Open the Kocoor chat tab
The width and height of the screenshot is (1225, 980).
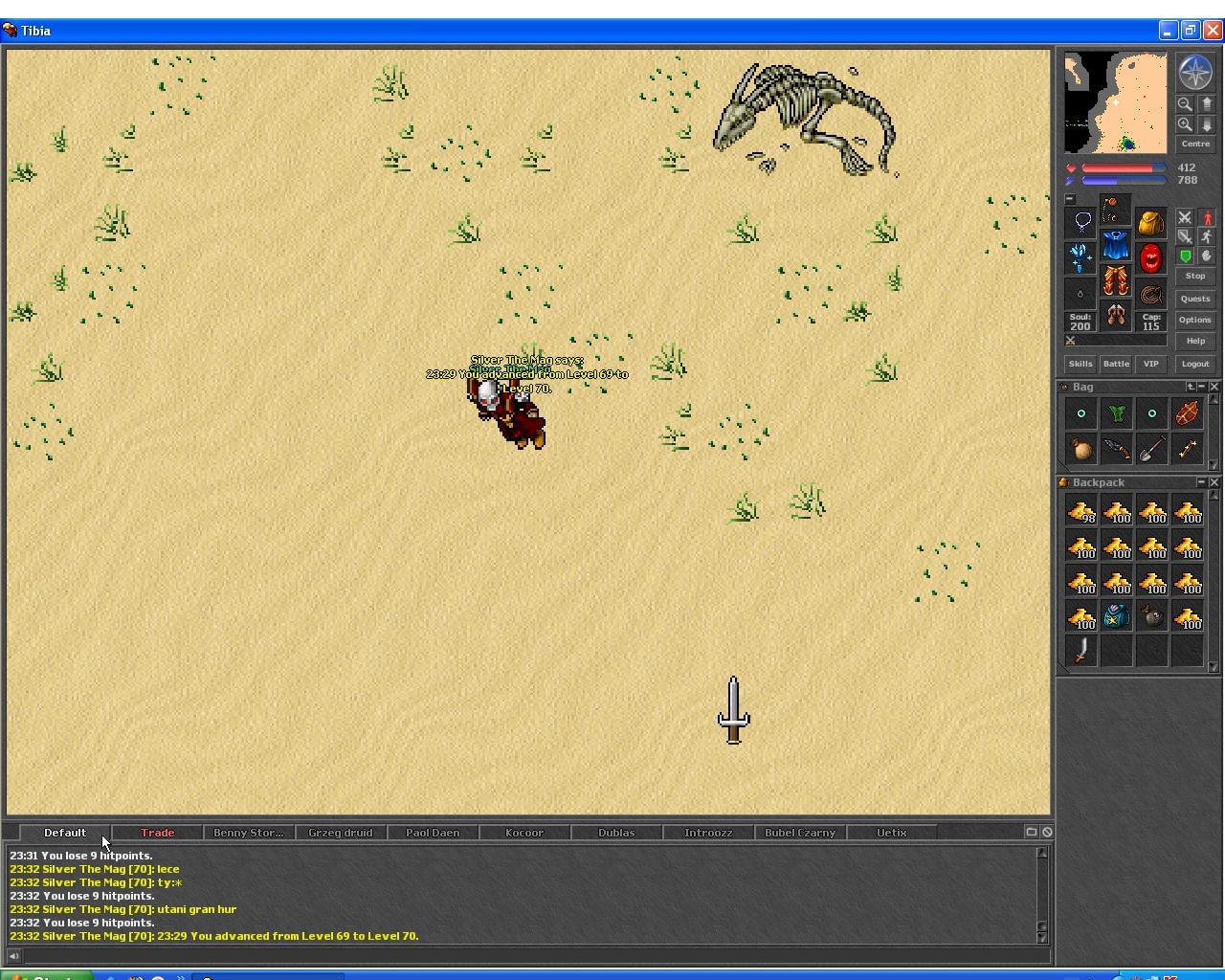(524, 833)
